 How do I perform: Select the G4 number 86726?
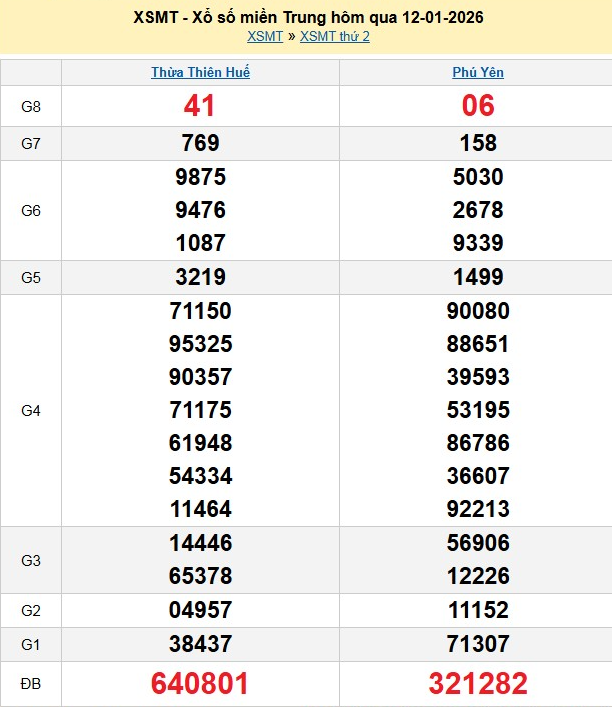click(478, 443)
